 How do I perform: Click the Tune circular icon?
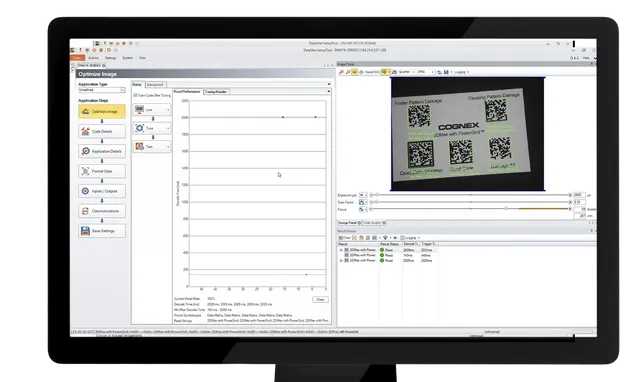140,128
